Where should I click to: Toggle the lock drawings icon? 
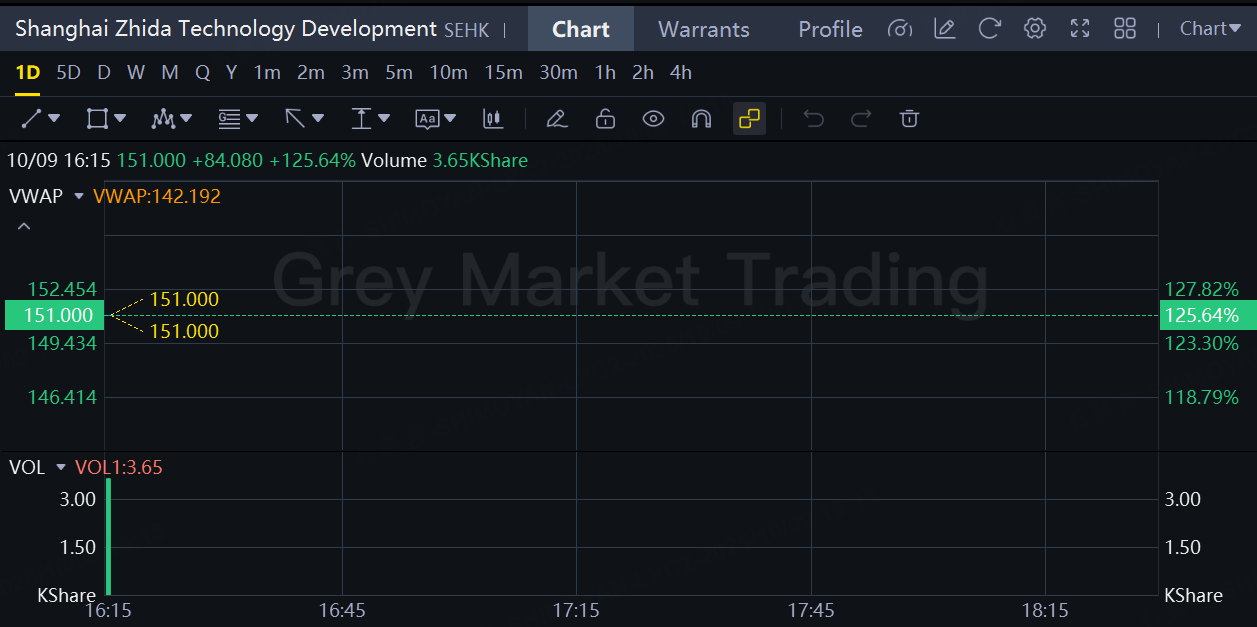coord(605,119)
